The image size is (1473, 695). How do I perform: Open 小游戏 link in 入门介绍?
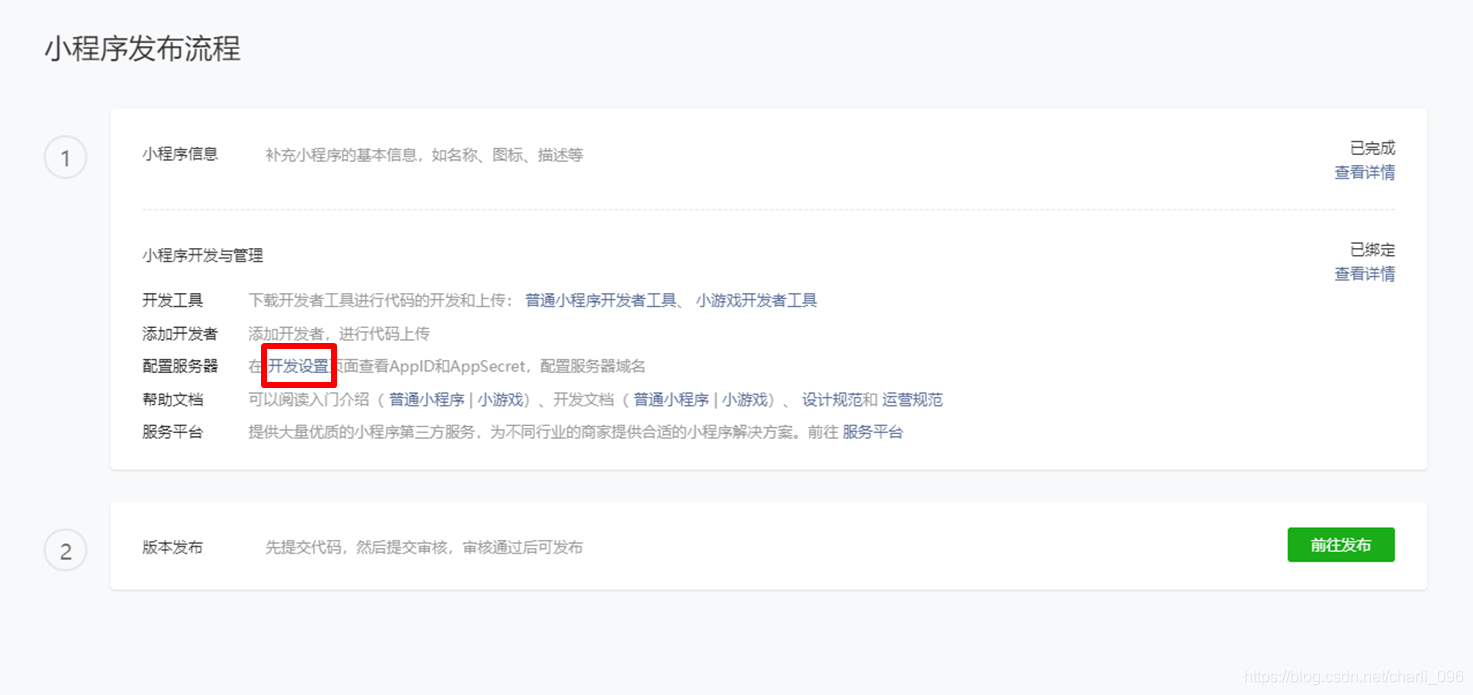[501, 399]
